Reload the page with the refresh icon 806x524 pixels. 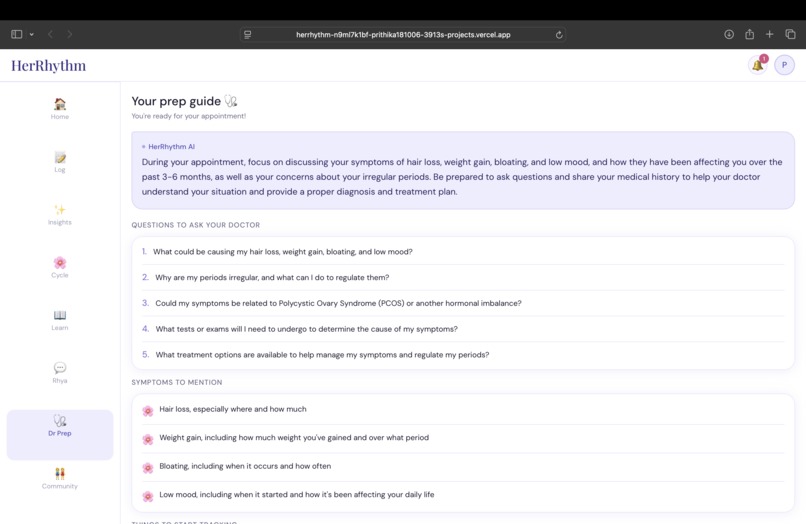tap(559, 34)
